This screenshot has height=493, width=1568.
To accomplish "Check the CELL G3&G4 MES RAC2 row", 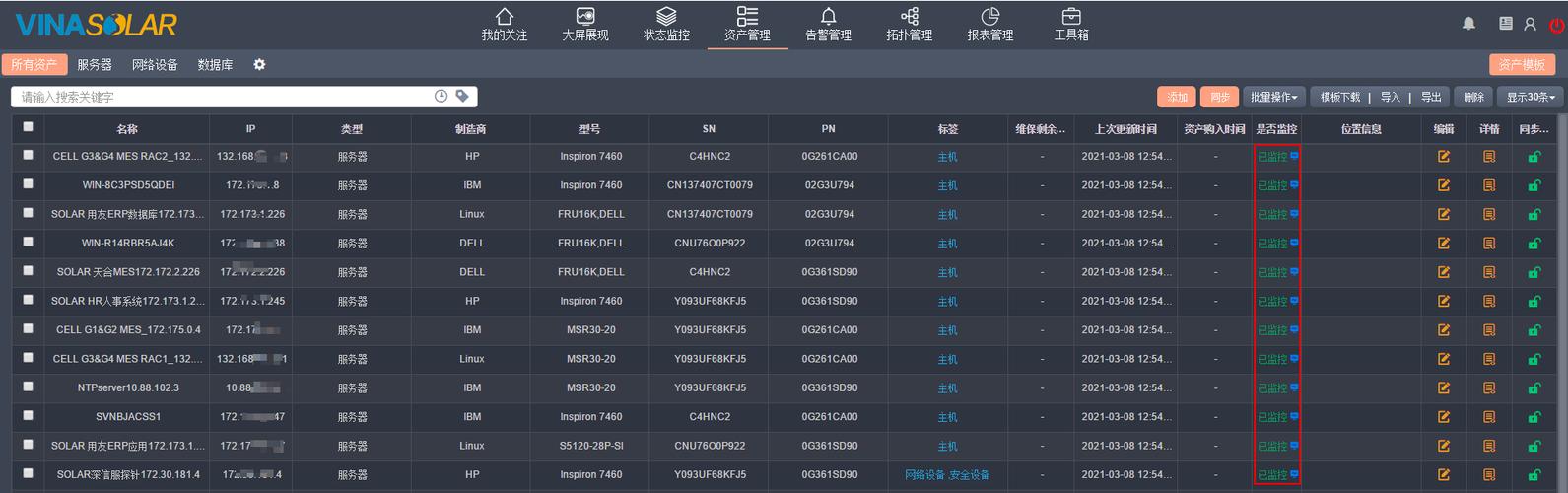I will point(28,155).
